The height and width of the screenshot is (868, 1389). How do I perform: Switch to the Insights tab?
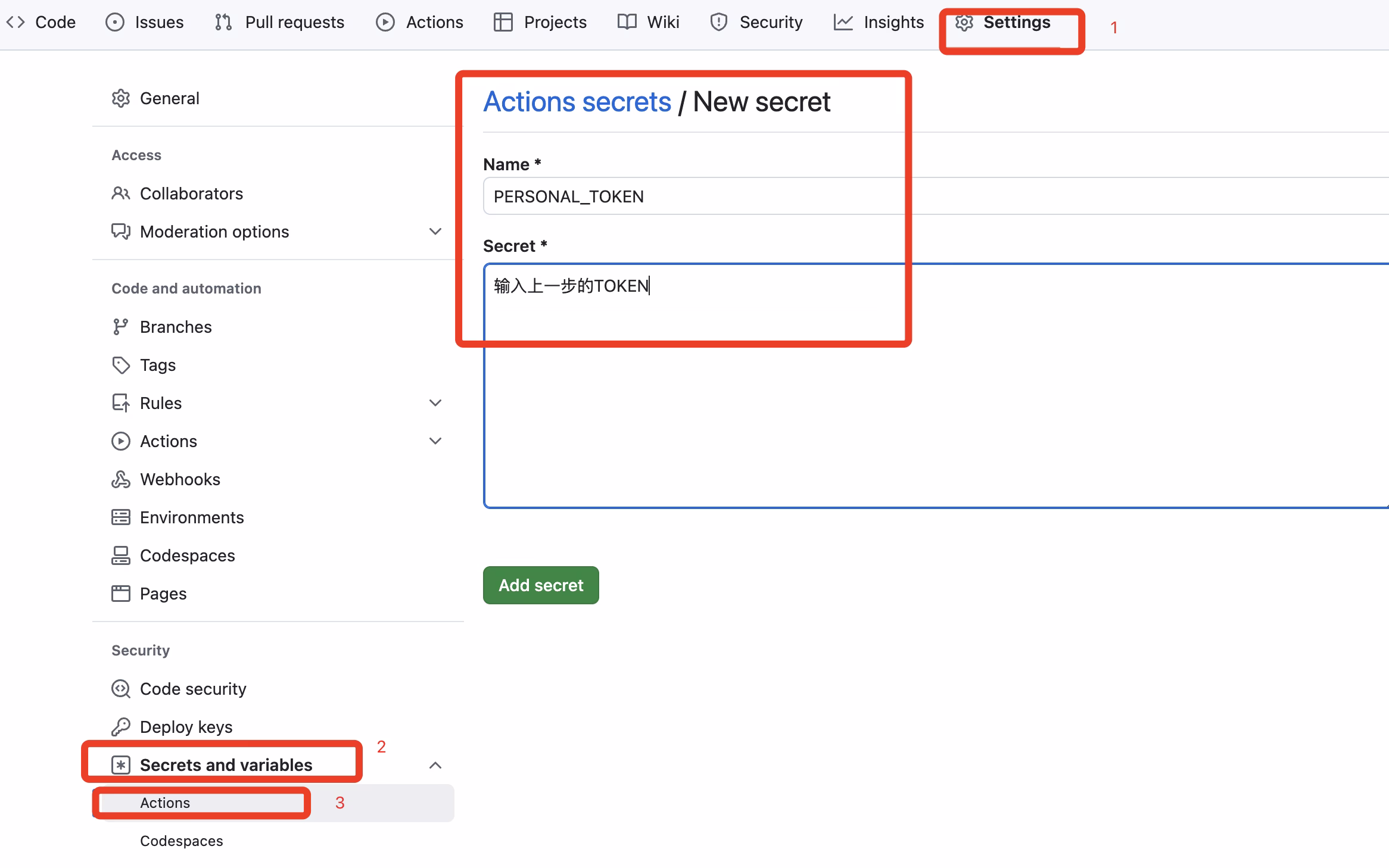tap(879, 23)
